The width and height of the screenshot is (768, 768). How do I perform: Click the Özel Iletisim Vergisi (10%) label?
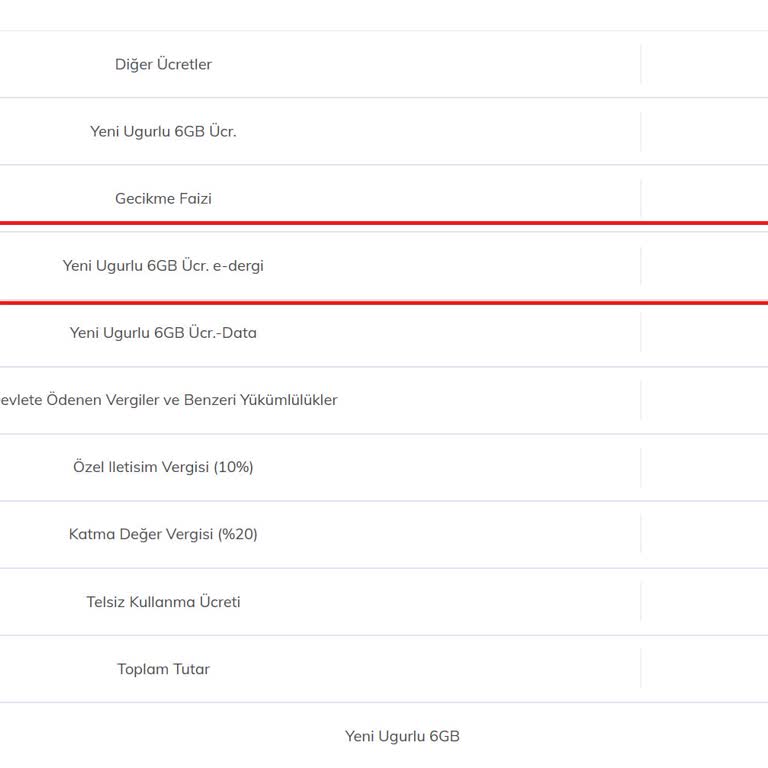(163, 467)
